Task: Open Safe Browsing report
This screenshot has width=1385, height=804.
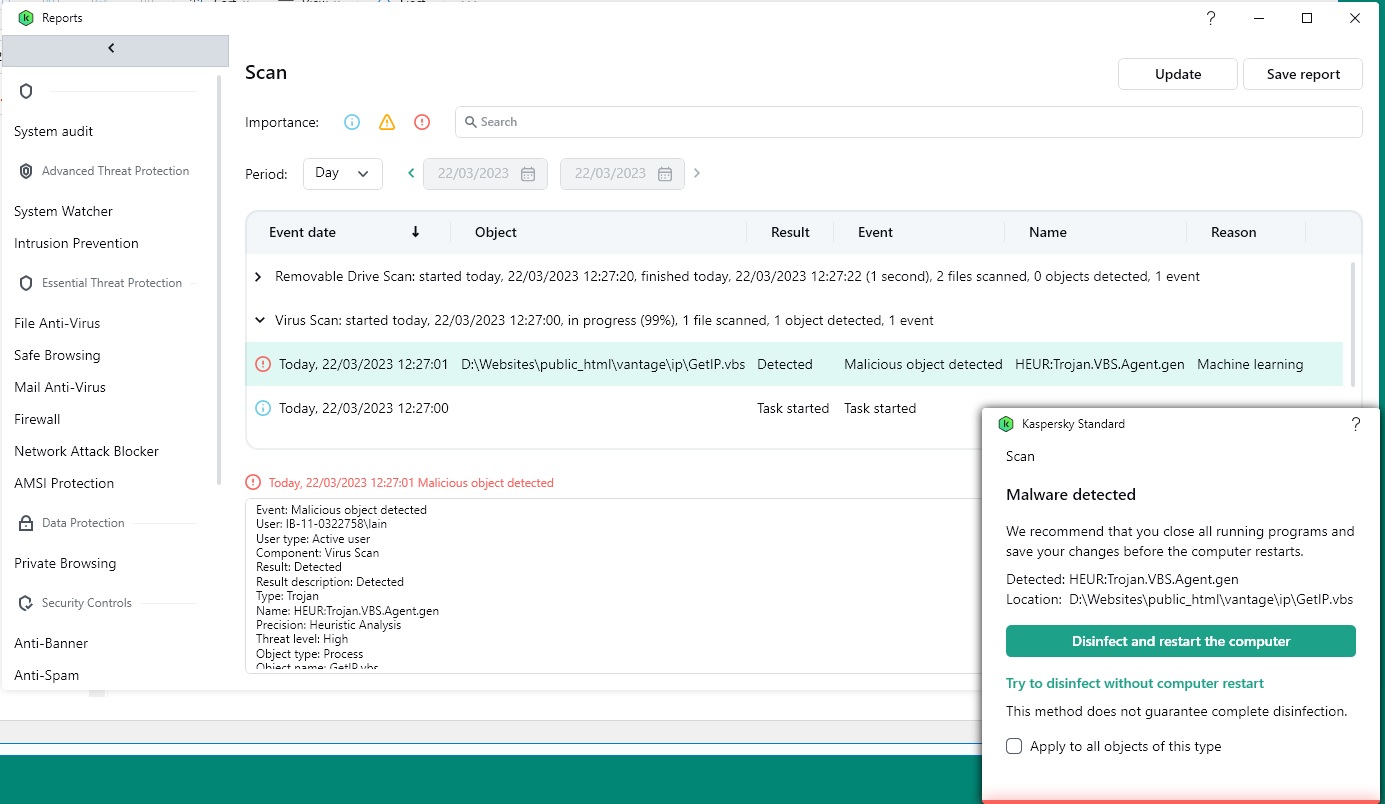Action: point(57,355)
